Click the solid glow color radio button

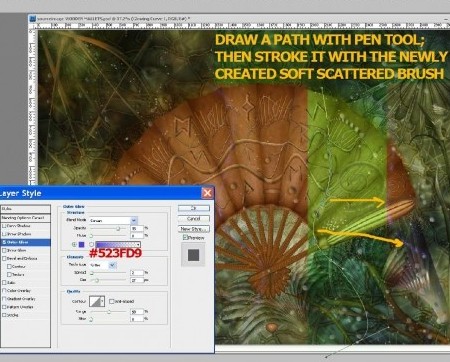74,244
